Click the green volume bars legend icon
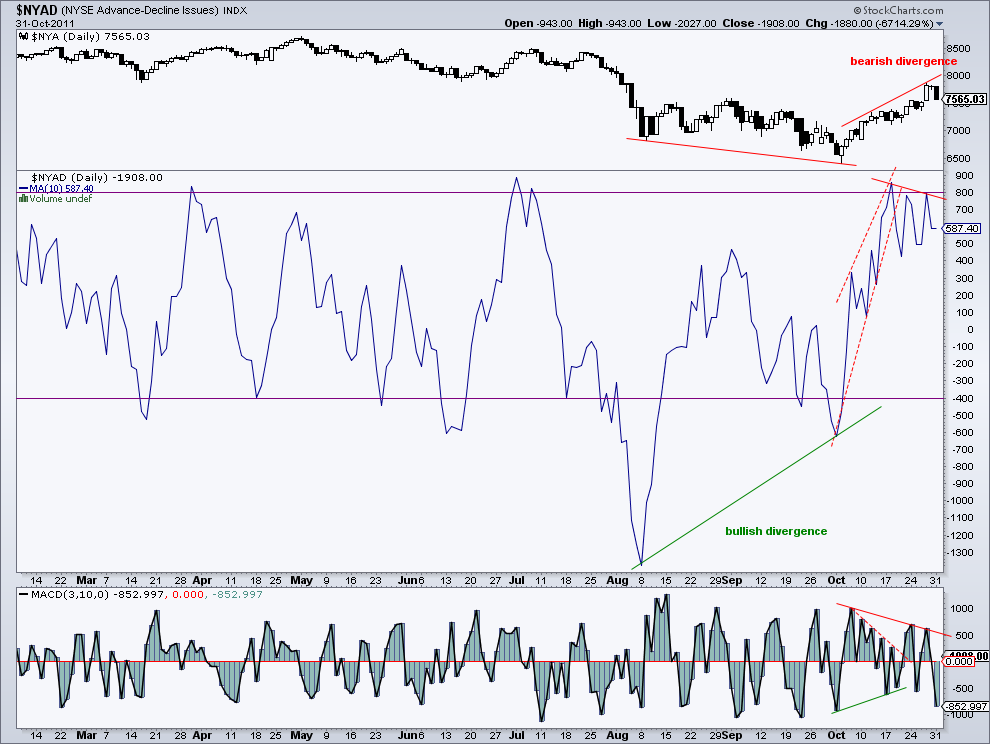Viewport: 990px width, 744px height. [23, 198]
